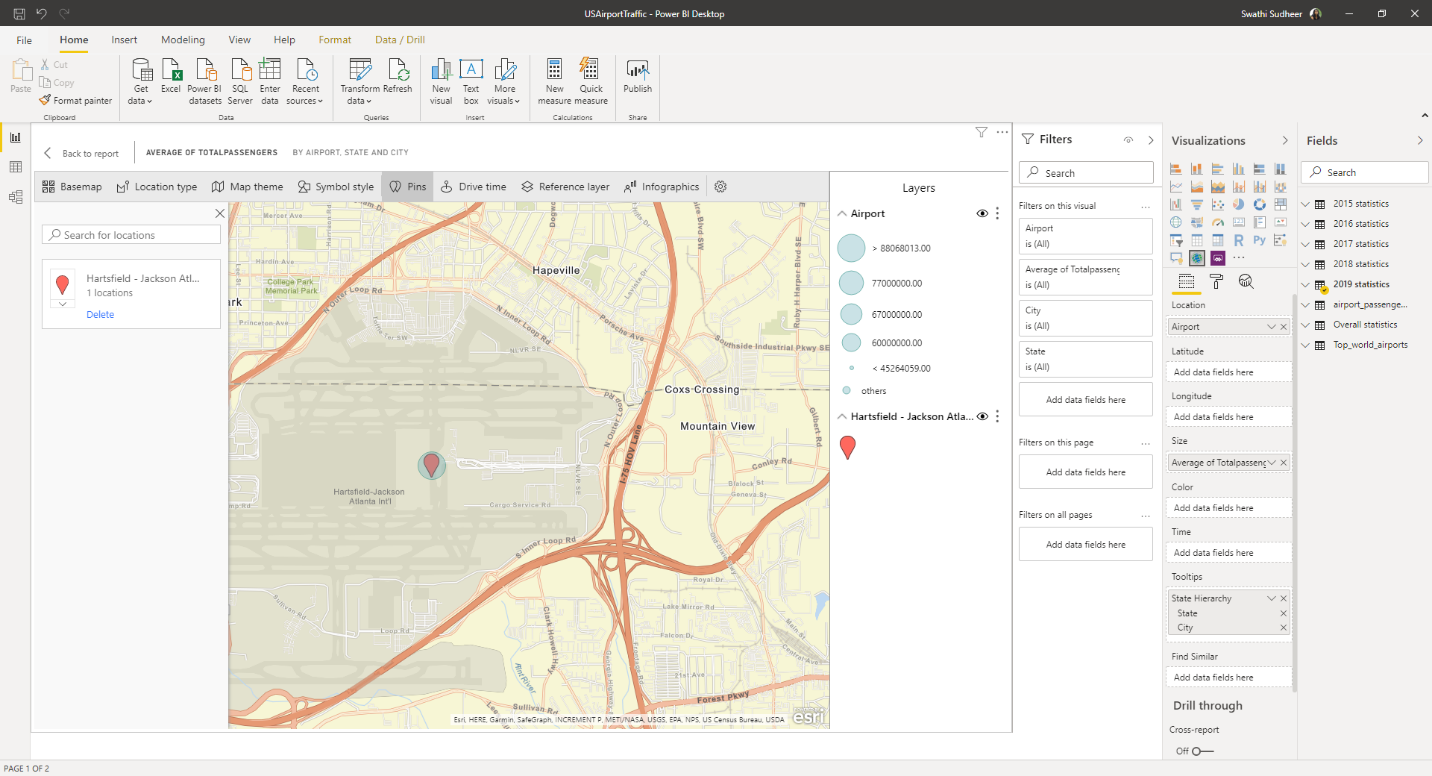This screenshot has width=1432, height=776.
Task: Click the red pin on the map
Action: [431, 463]
